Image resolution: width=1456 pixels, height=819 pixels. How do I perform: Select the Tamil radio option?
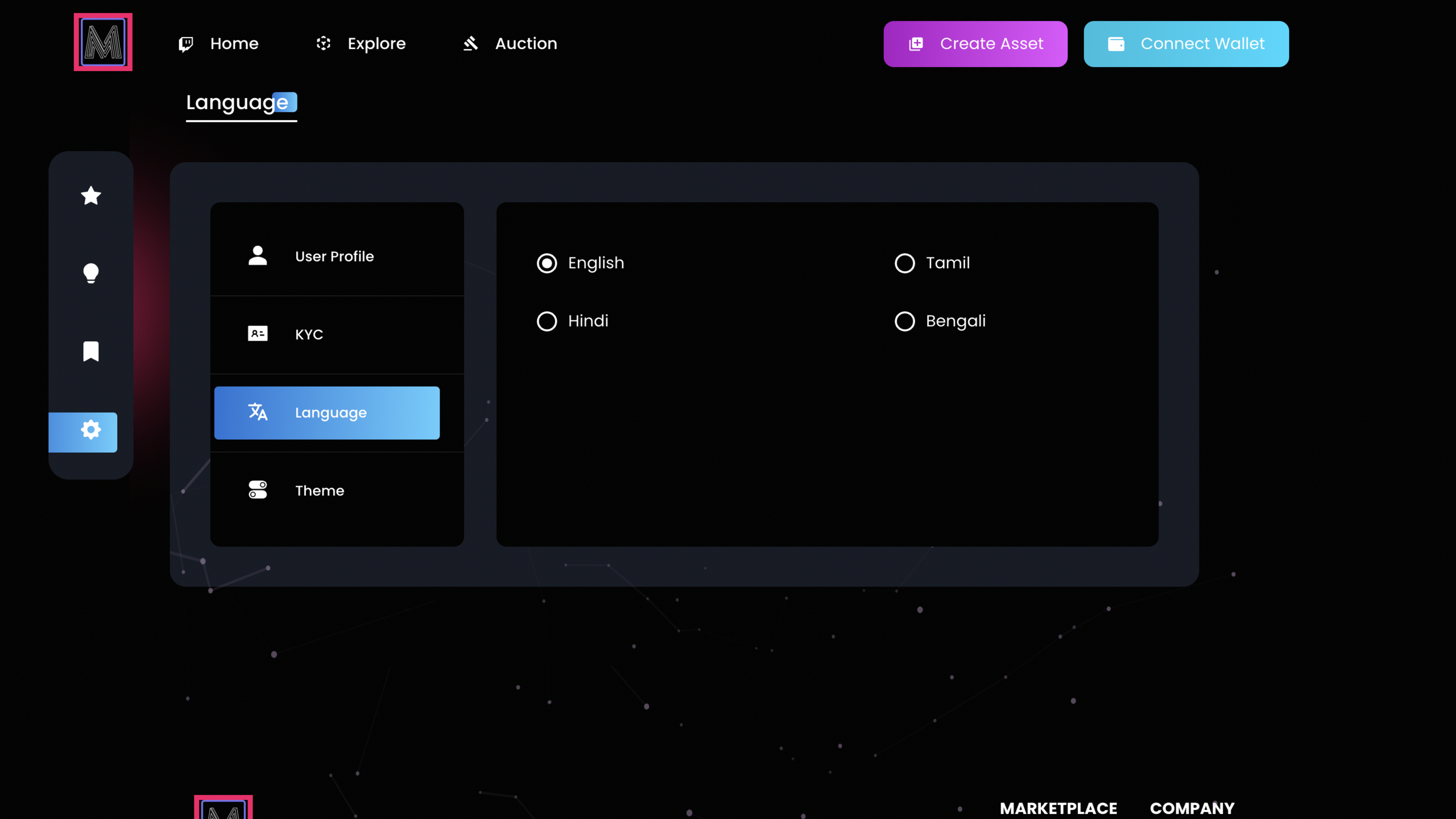pyautogui.click(x=904, y=263)
